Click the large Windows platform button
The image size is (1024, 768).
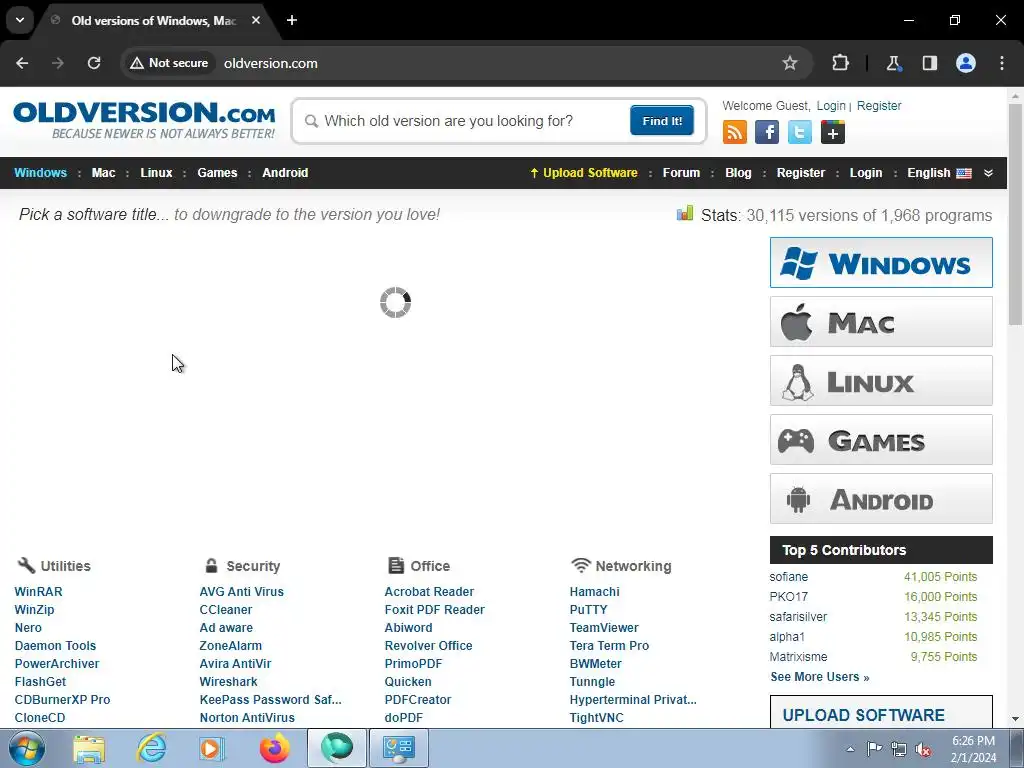click(x=881, y=263)
